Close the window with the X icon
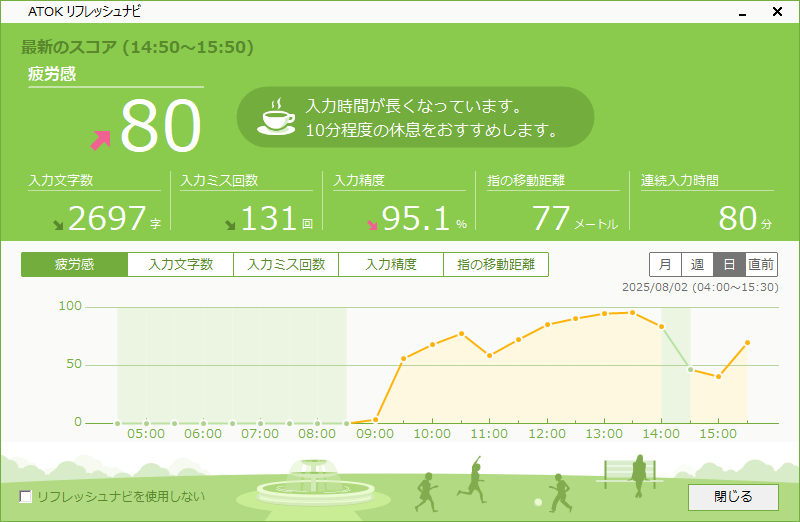Screen dimensions: 800x522 pyautogui.click(x=777, y=11)
